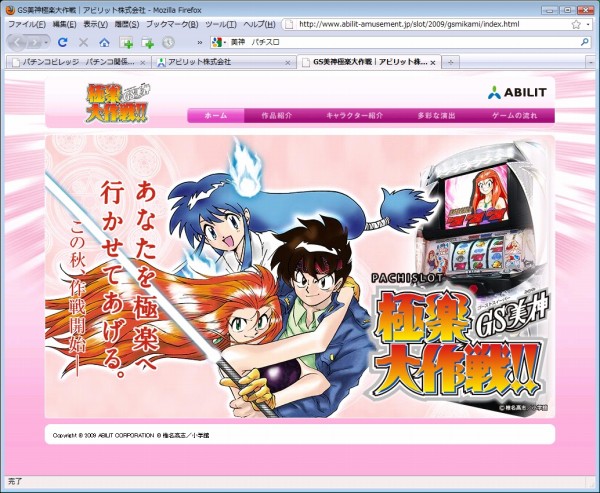Click the second green plus toolbar icon
The height and width of the screenshot is (493, 600).
[147, 42]
